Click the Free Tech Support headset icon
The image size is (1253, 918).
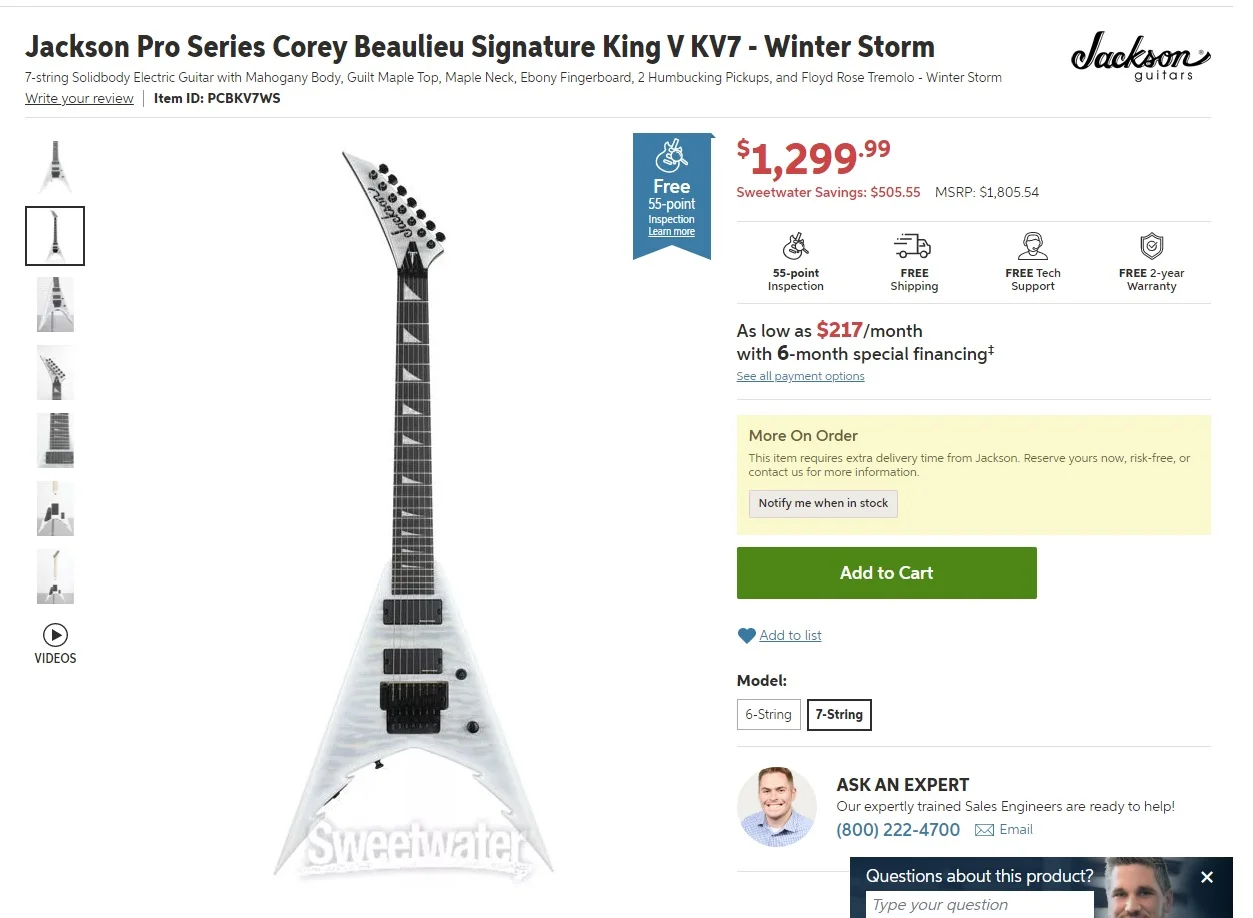pyautogui.click(x=1033, y=246)
